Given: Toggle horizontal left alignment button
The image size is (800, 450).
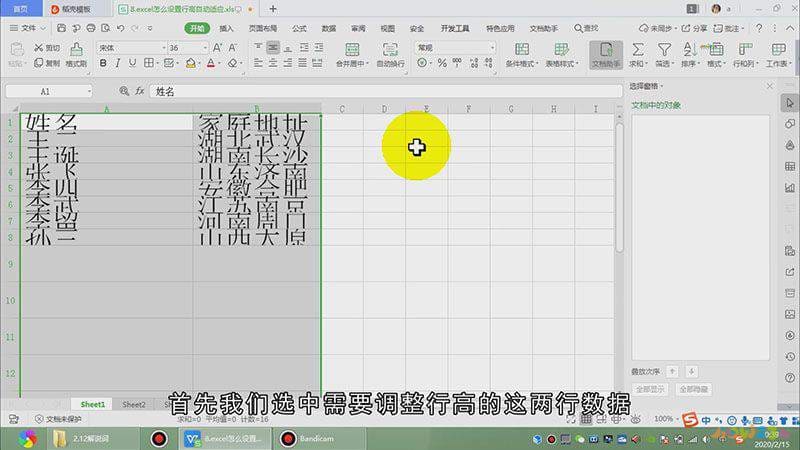Looking at the screenshot, I should tap(258, 63).
